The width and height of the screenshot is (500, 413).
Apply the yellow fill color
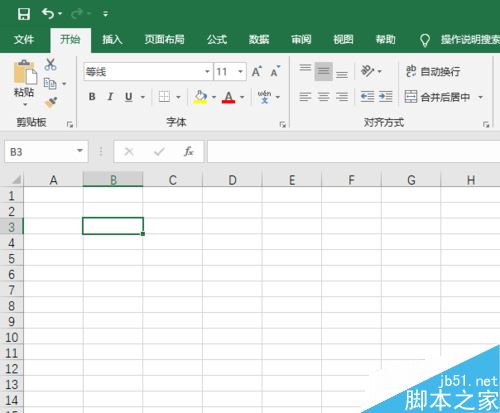click(x=200, y=97)
